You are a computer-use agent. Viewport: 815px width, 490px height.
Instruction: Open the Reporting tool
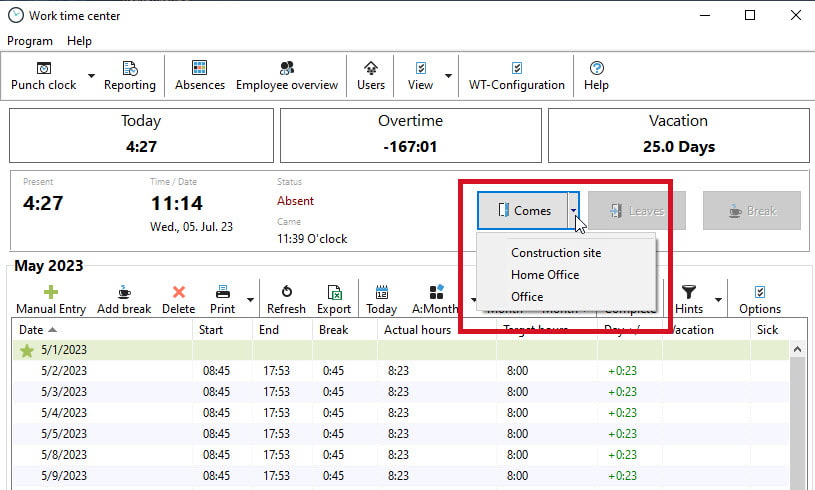129,76
